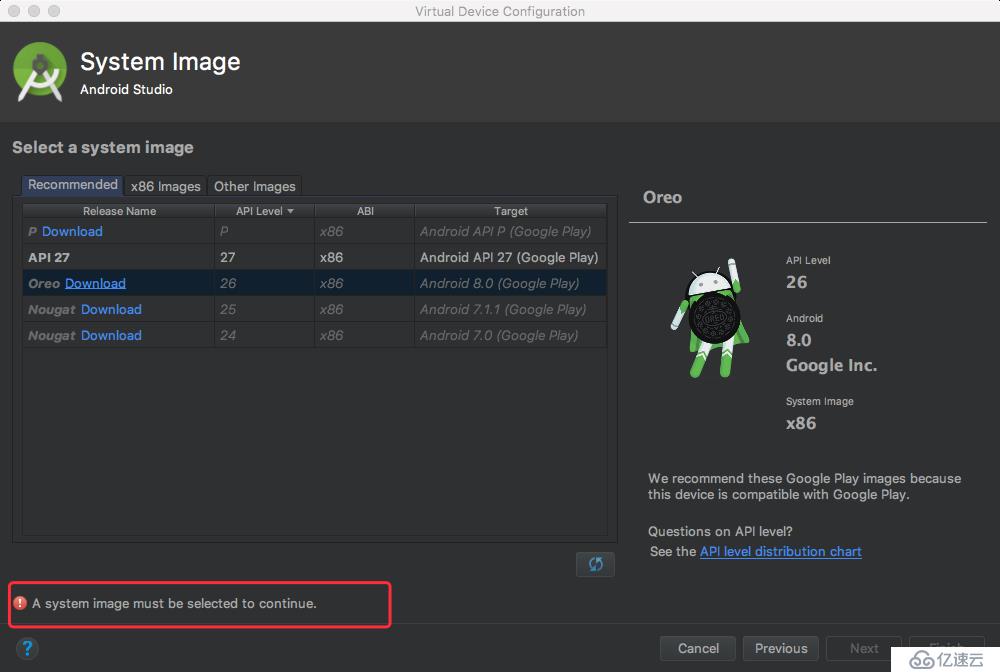The width and height of the screenshot is (1000, 672).
Task: Click the refresh system images icon
Action: (x=595, y=564)
